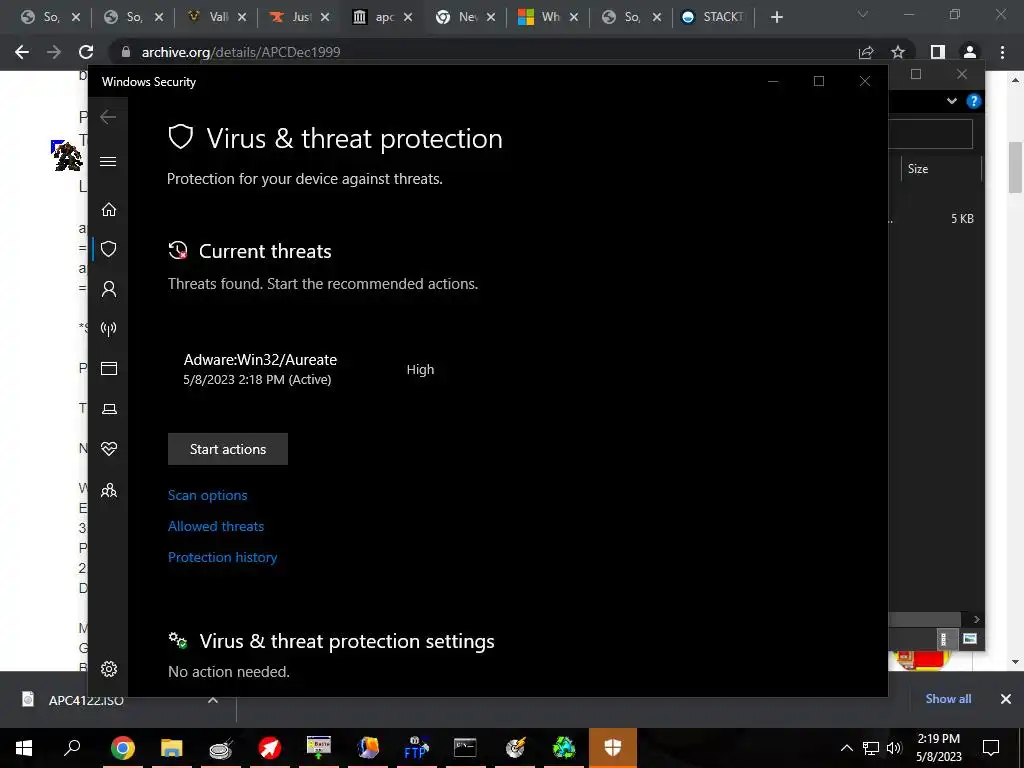This screenshot has height=768, width=1024.
Task: Open the FTP application on the taskbar
Action: click(416, 748)
